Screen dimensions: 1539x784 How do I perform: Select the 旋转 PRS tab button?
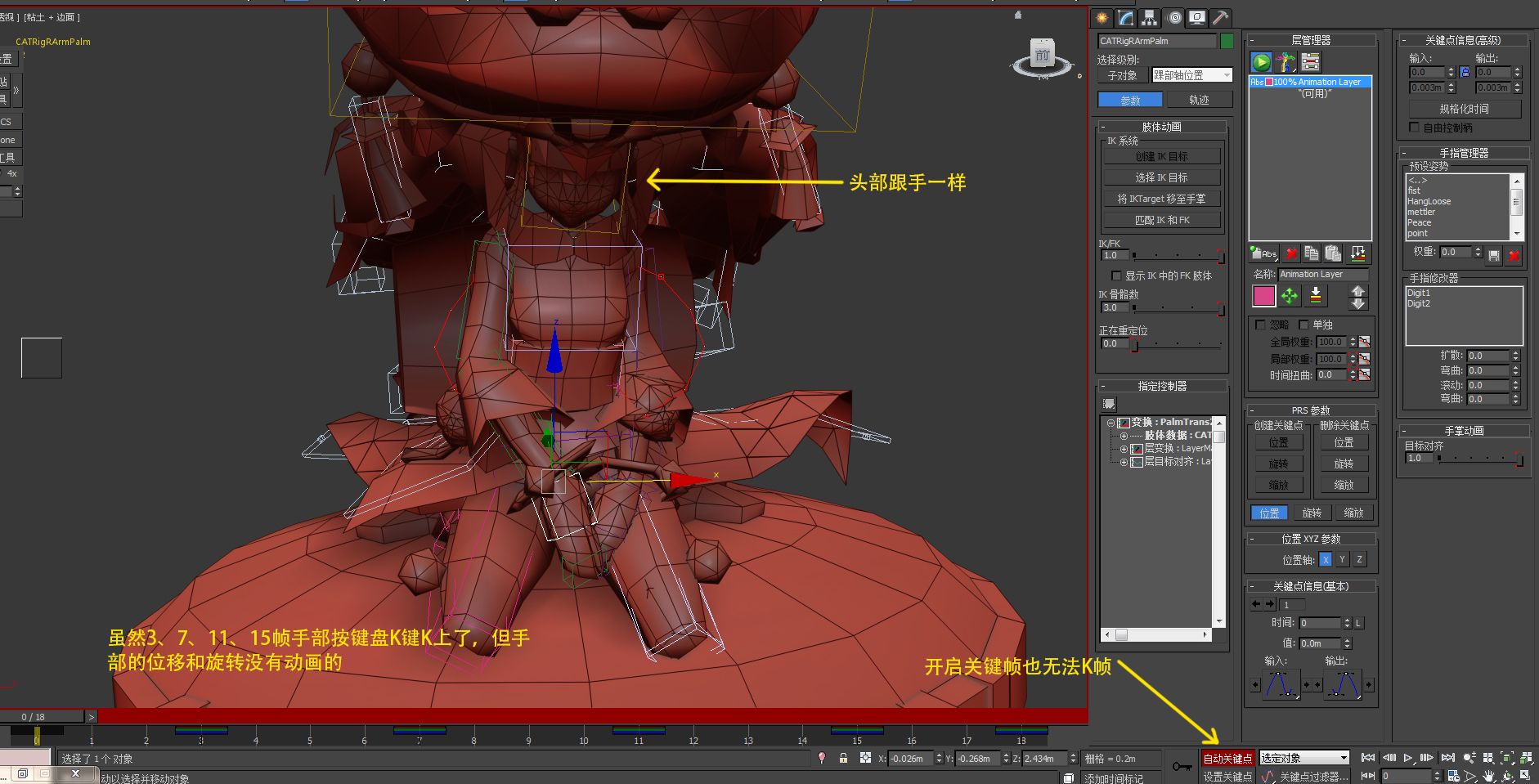1312,513
